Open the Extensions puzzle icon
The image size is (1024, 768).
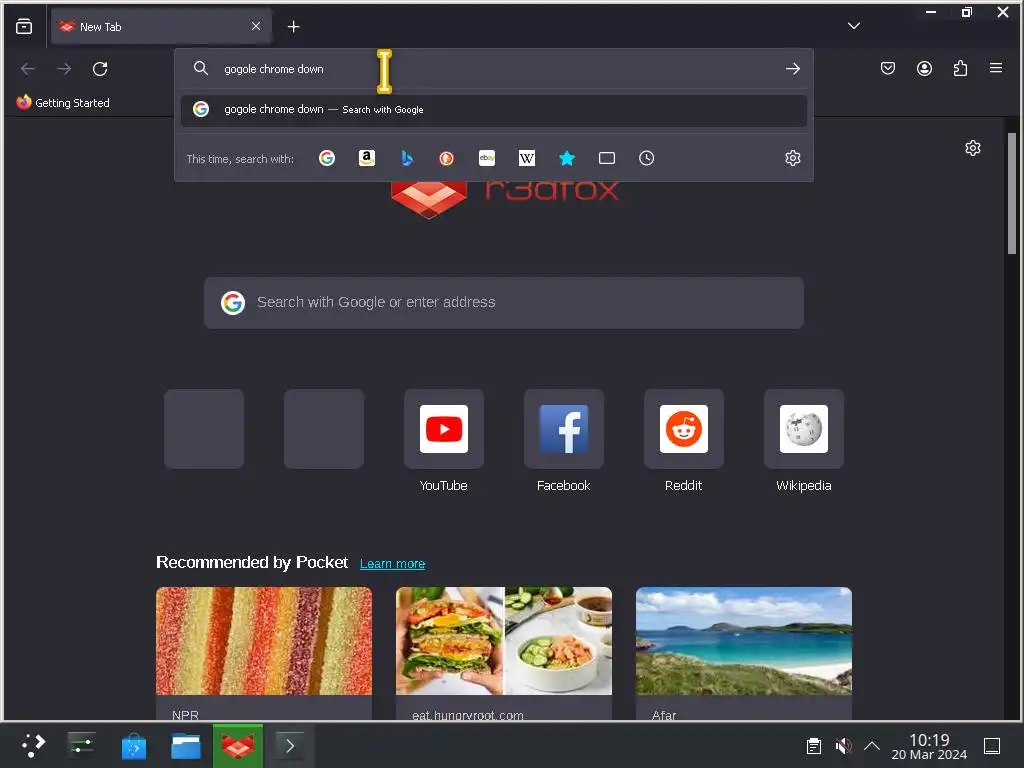click(x=960, y=68)
